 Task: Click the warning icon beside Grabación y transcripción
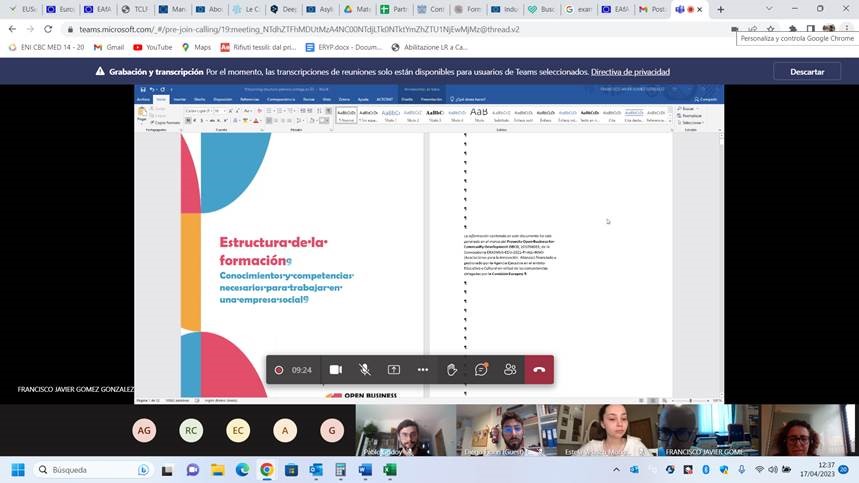(x=100, y=71)
